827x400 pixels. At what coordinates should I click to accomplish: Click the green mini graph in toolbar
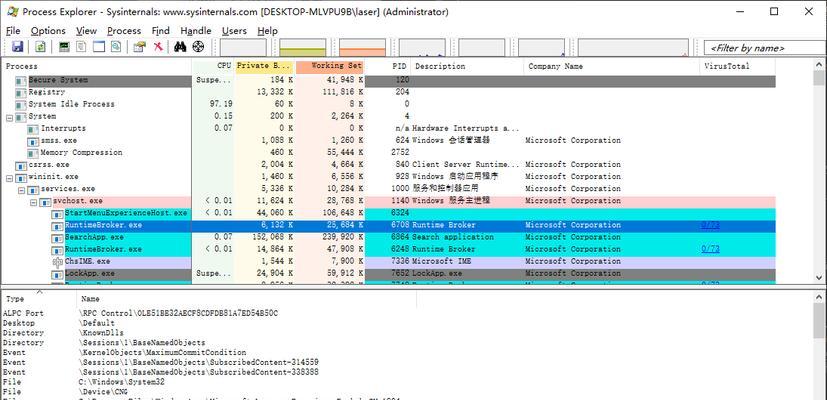[x=303, y=47]
